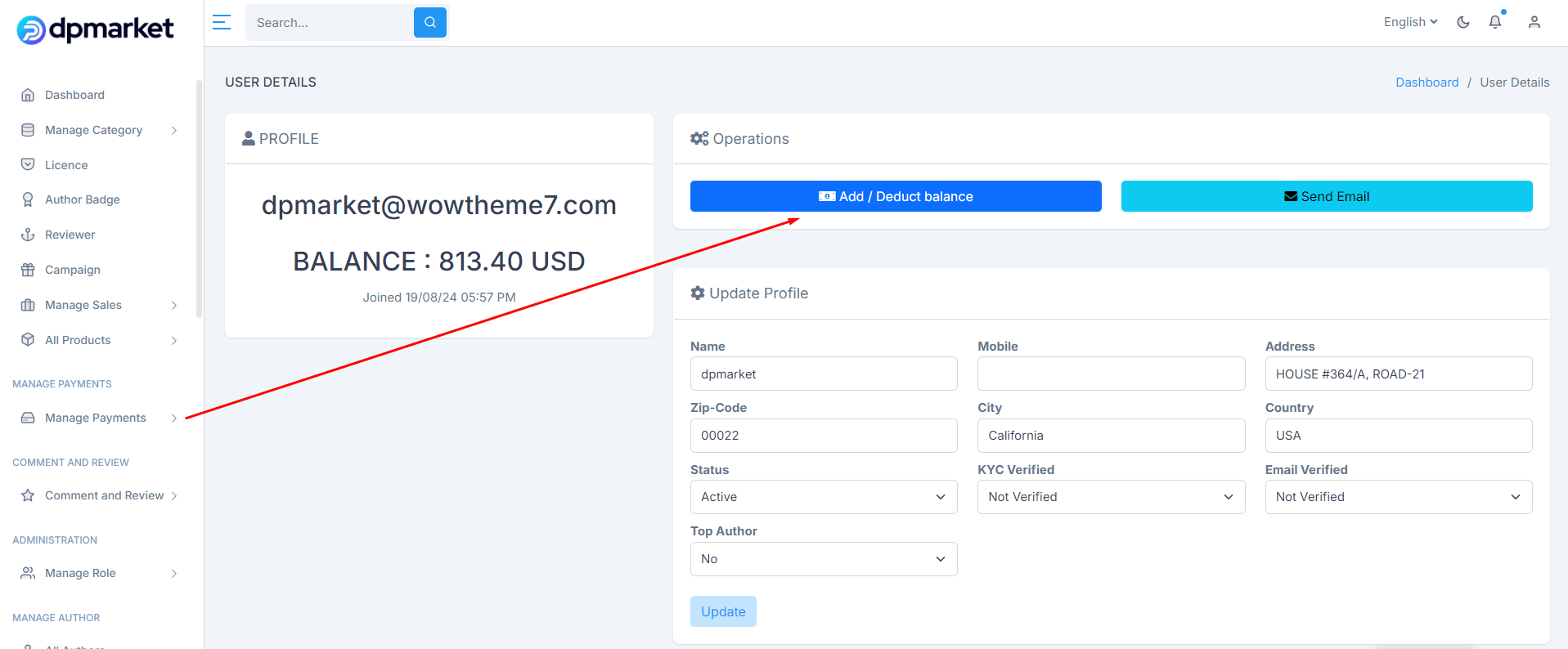Click the Country field showing USA

click(x=1399, y=436)
